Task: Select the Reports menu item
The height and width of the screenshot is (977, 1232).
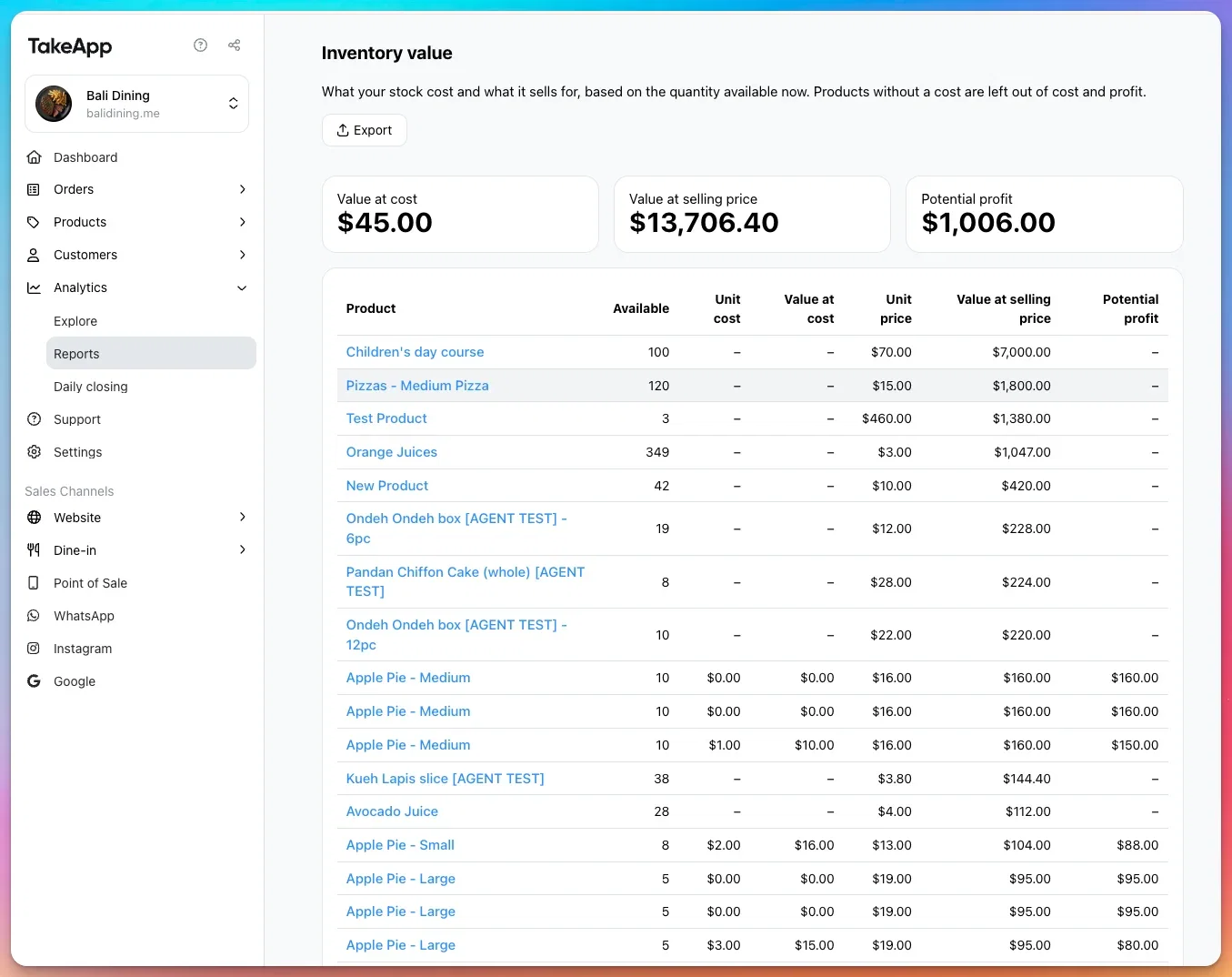Action: (x=151, y=354)
